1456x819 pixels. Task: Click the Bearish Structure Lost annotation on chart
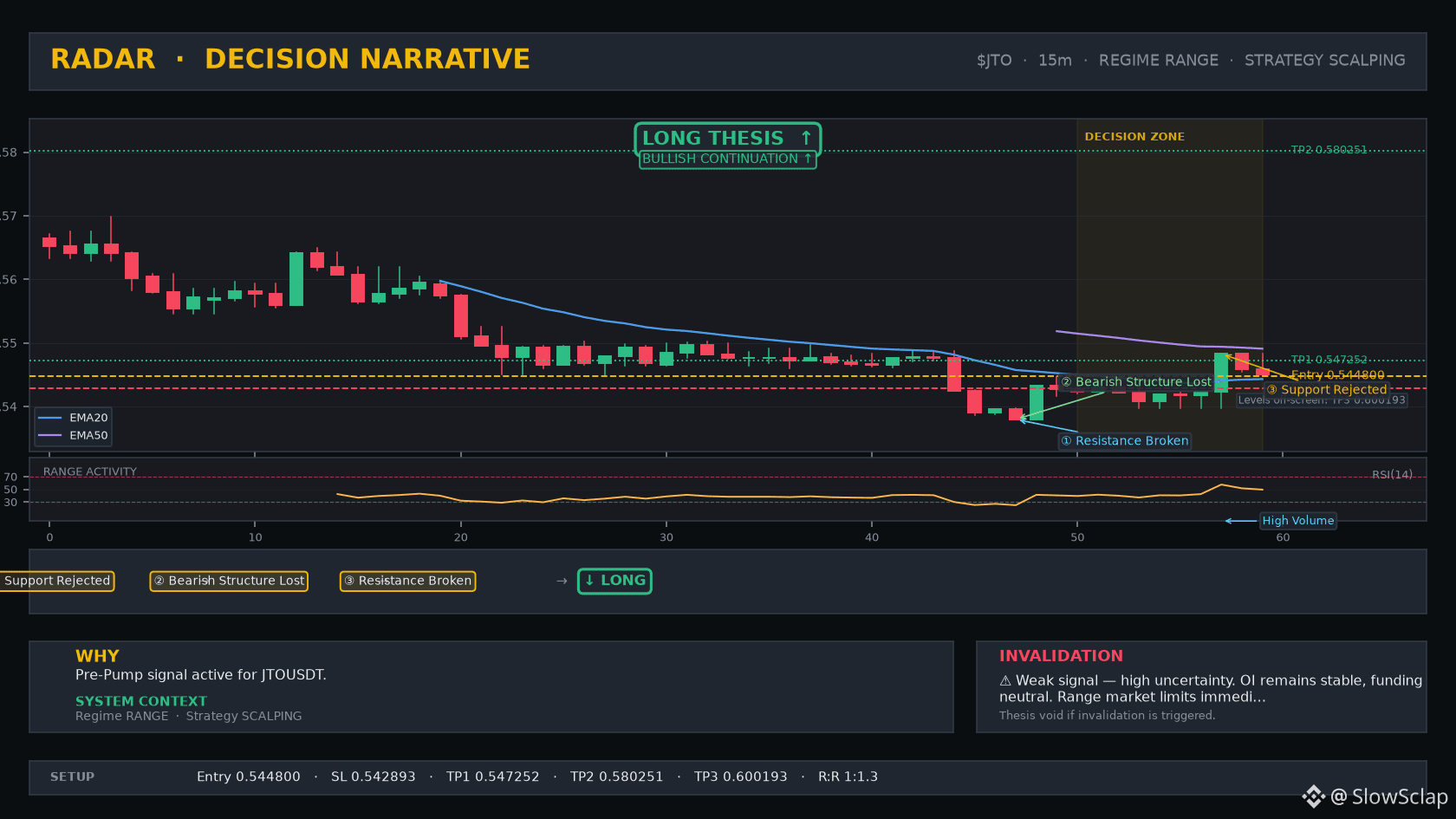[x=1136, y=382]
